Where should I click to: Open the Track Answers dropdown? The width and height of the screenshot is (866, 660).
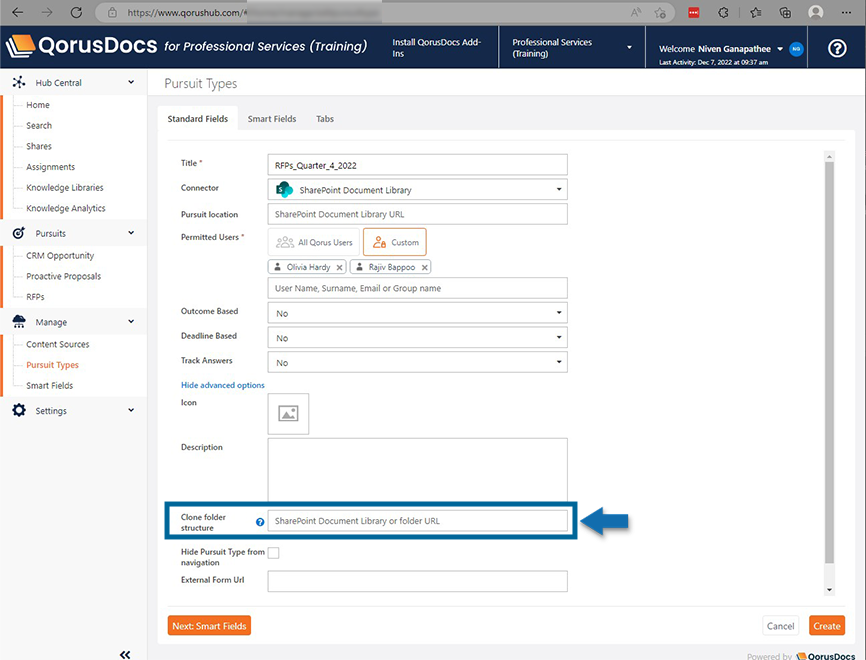(418, 363)
